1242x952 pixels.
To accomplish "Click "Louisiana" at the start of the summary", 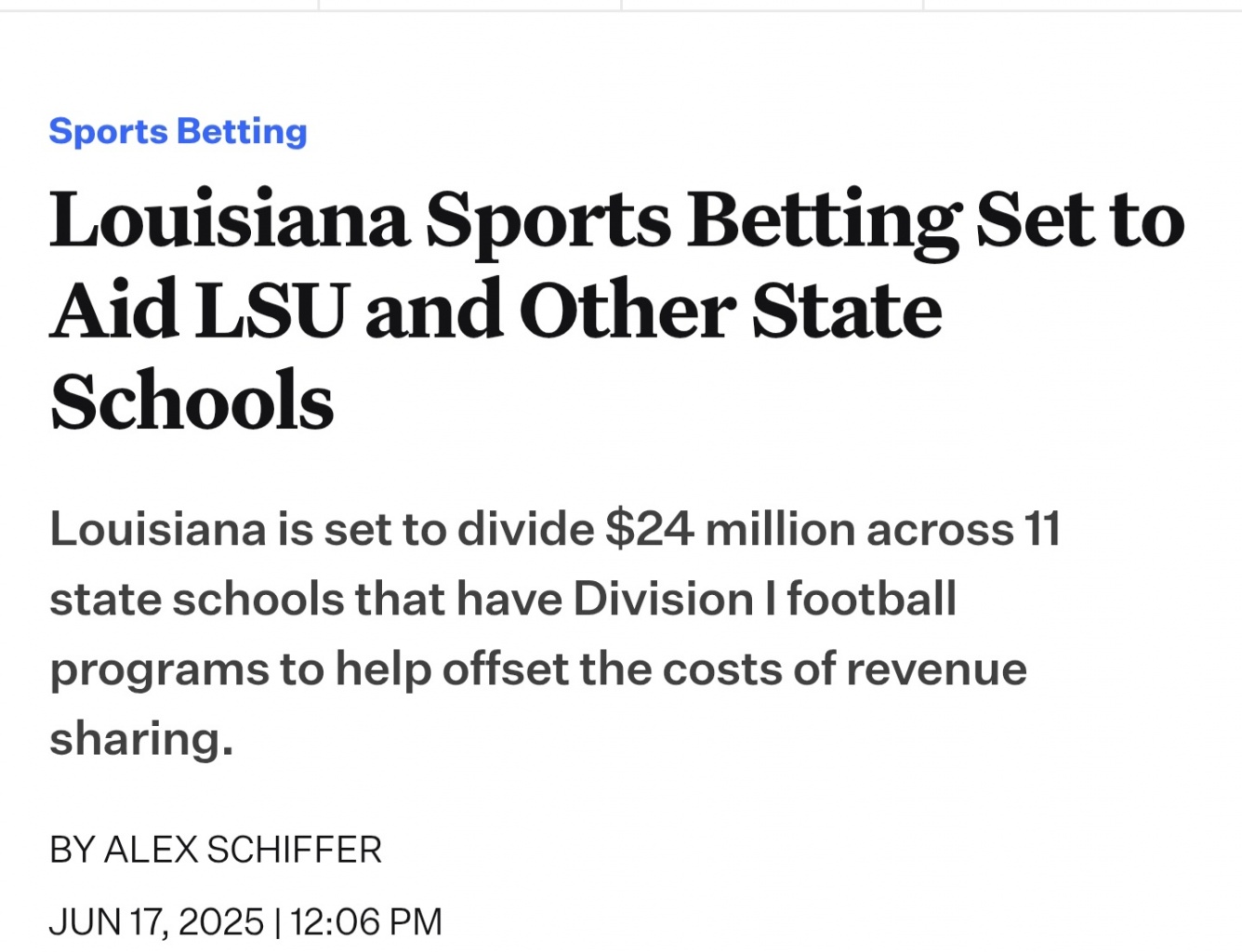I will pos(158,529).
